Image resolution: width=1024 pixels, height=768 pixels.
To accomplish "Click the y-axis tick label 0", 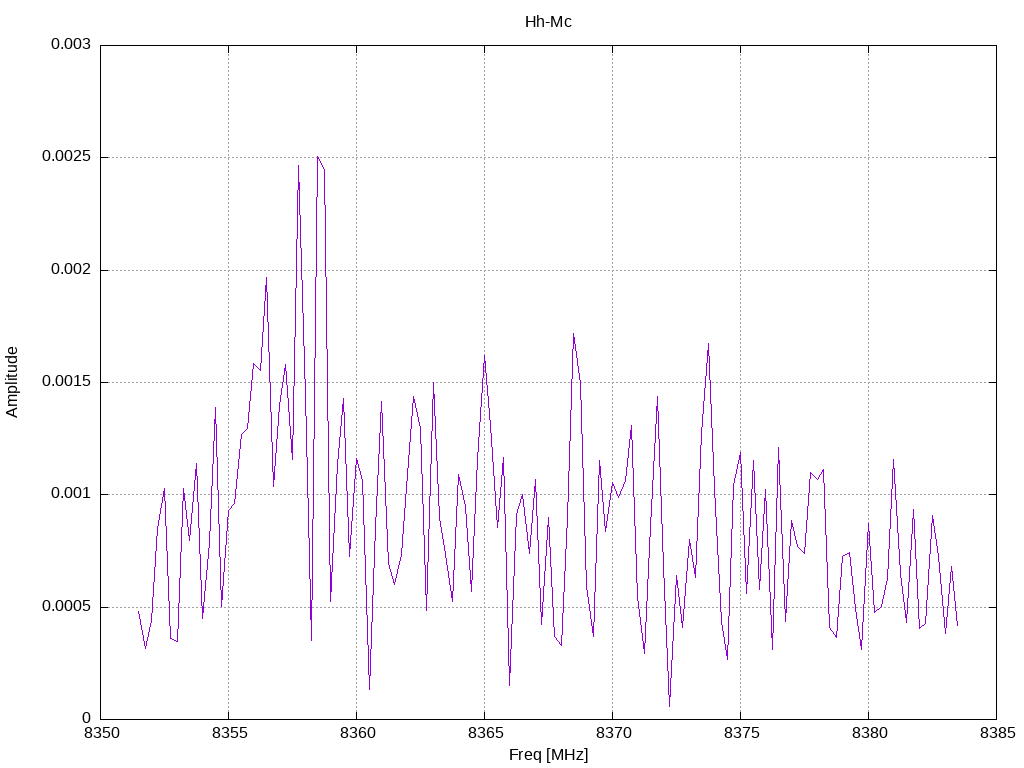I will 86,719.
